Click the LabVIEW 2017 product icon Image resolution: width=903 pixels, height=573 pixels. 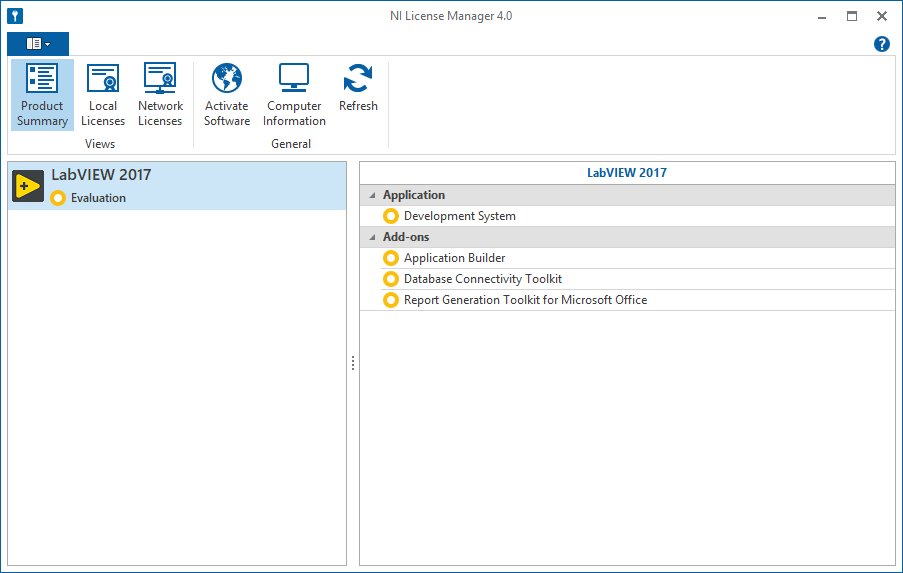28,186
